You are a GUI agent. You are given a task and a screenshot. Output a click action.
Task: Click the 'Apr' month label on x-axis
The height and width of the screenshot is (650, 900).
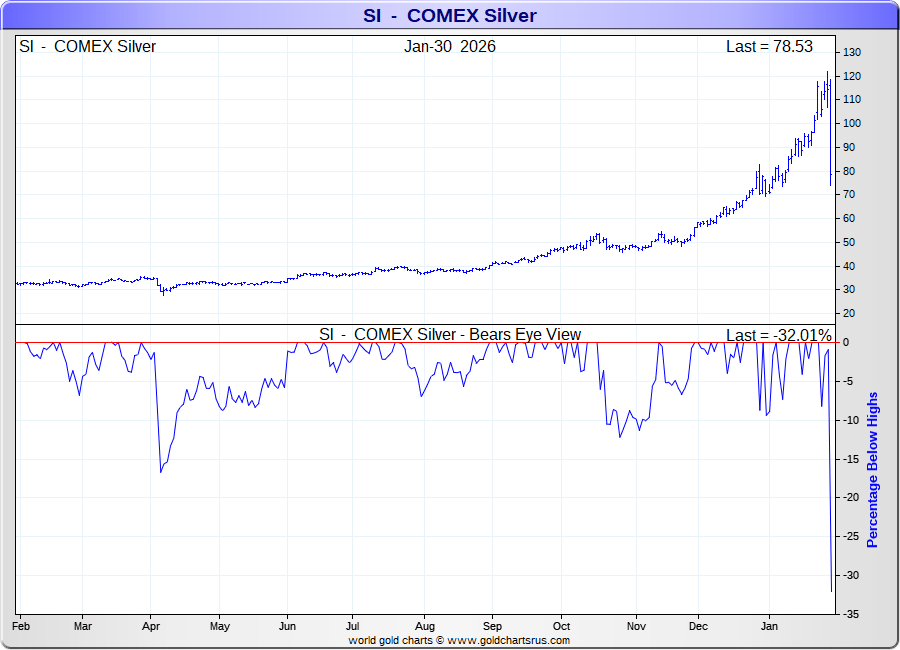pos(151,626)
